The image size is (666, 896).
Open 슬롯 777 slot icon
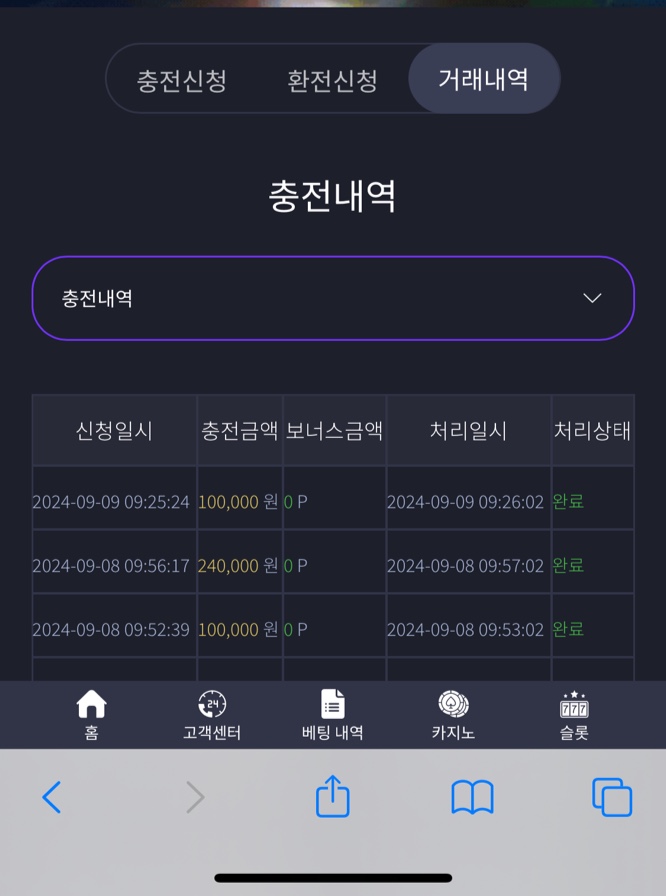(574, 704)
